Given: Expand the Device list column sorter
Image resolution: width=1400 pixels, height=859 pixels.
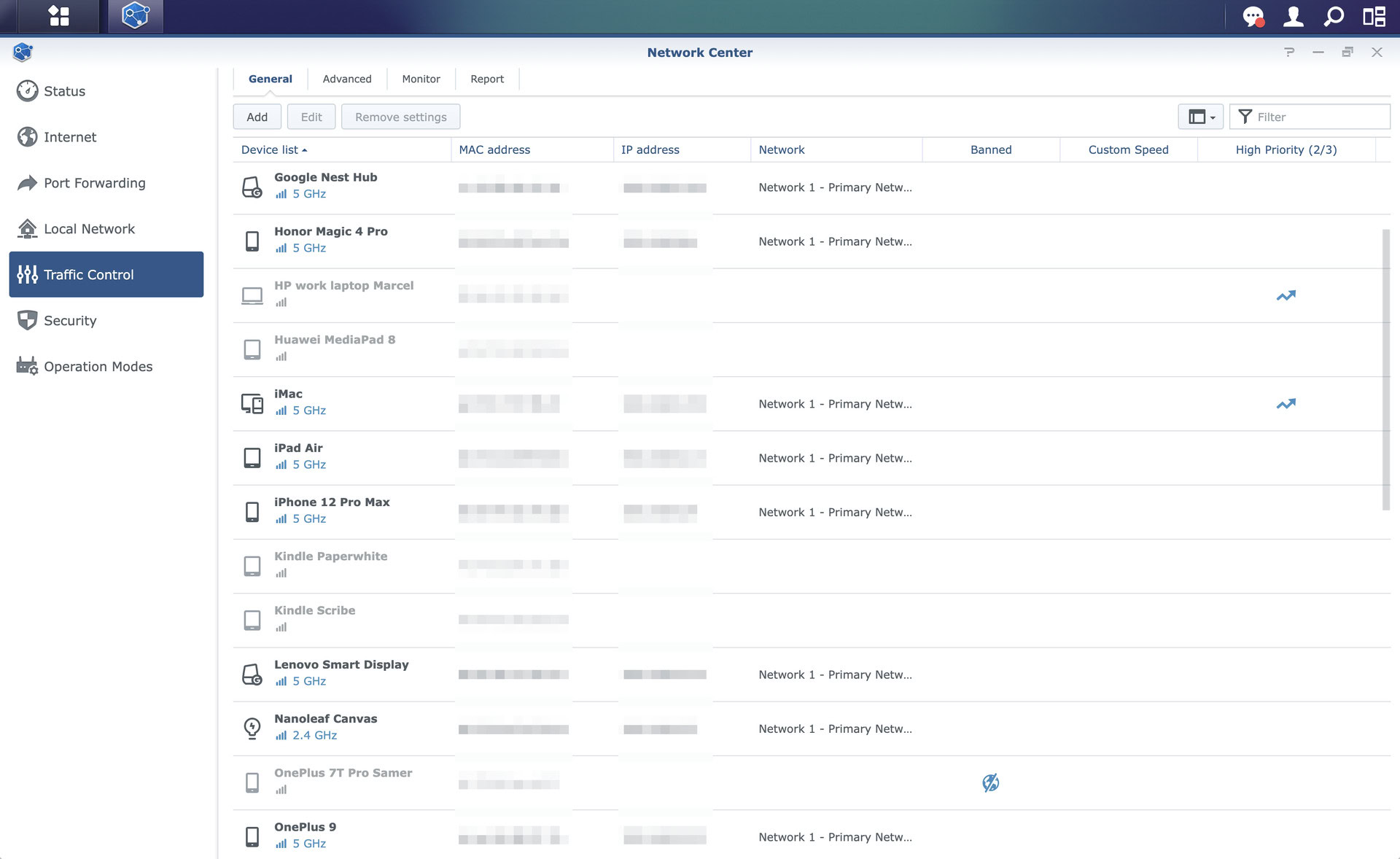Looking at the screenshot, I should click(305, 150).
